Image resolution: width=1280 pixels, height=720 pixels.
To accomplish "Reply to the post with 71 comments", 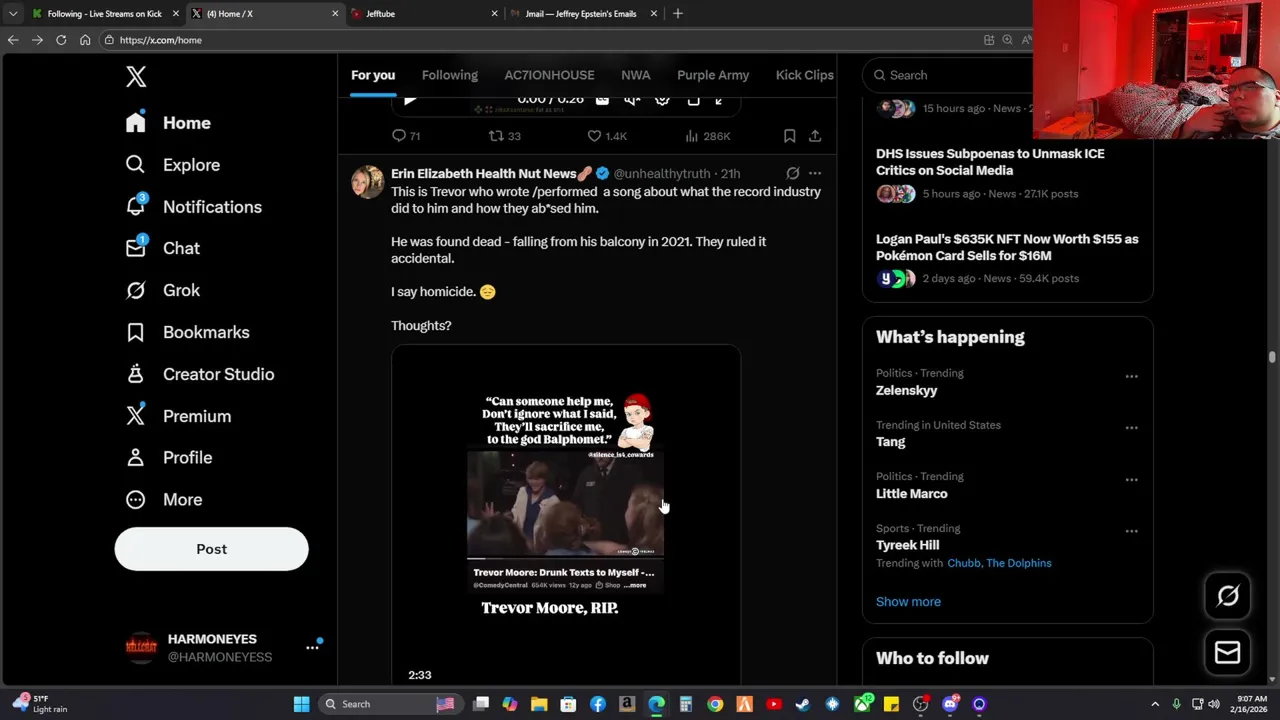I will (406, 136).
